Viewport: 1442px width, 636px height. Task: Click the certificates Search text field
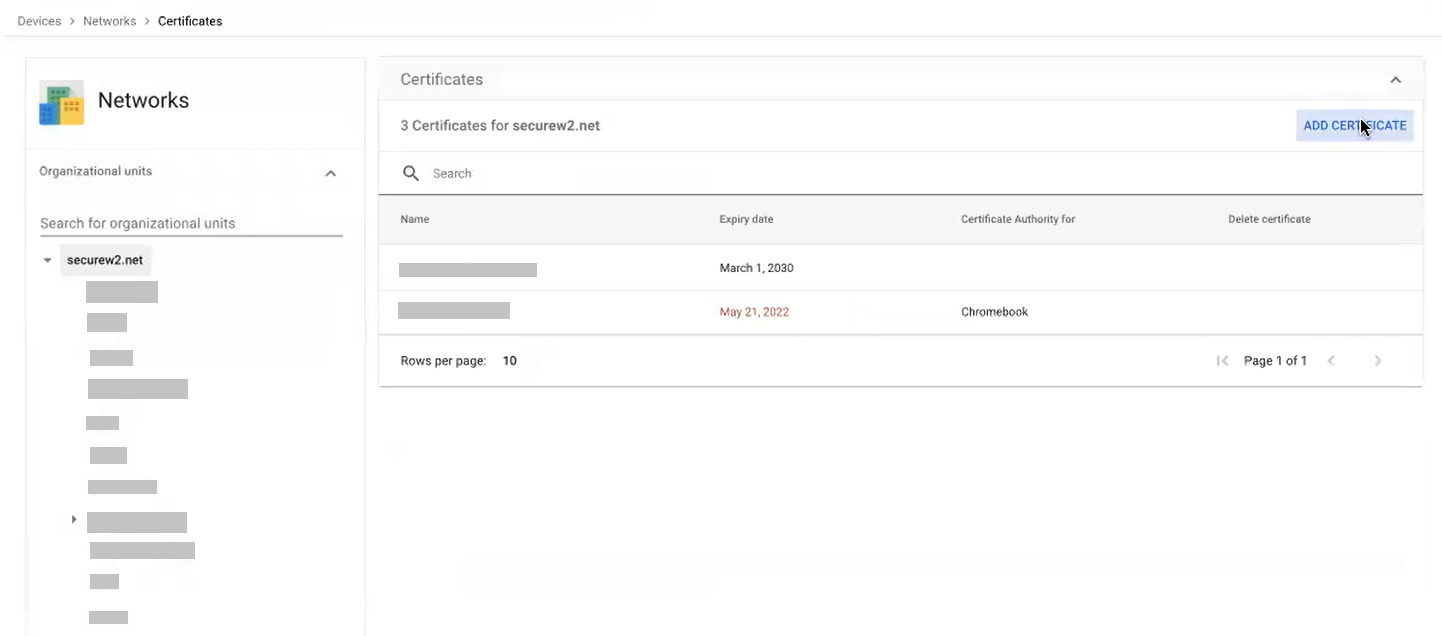700,173
